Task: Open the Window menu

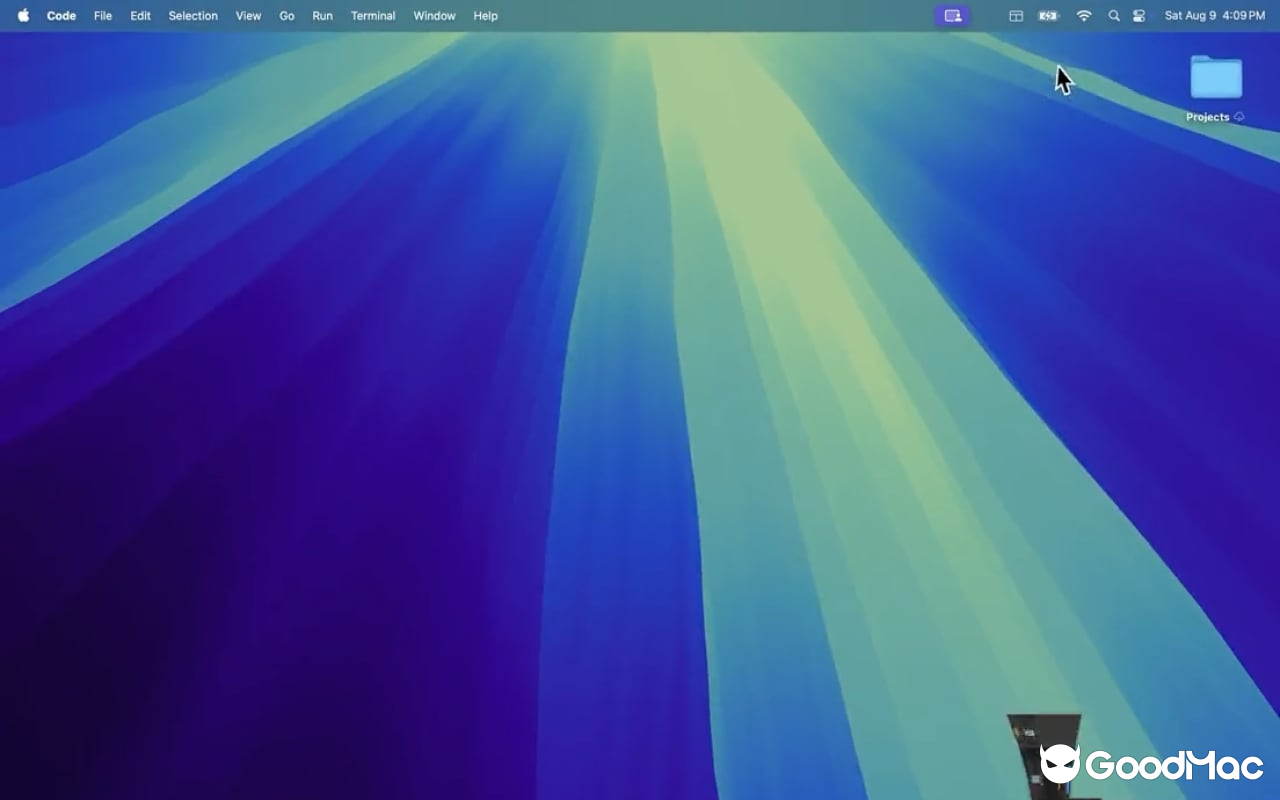Action: pyautogui.click(x=433, y=15)
